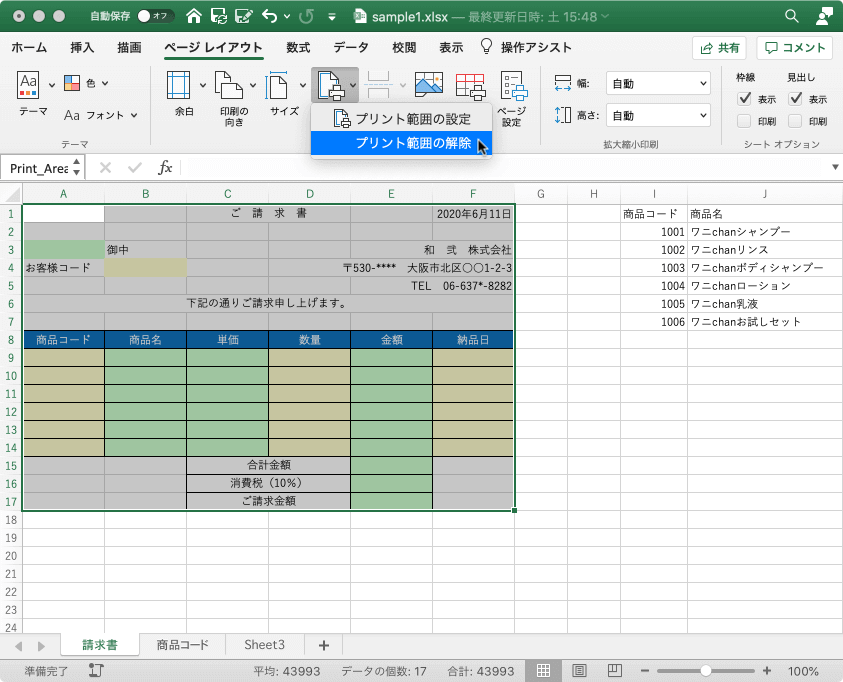Screen dimensions: 843x682
Task: Open the Quick Access toolbar customize arrow
Action: [332, 17]
